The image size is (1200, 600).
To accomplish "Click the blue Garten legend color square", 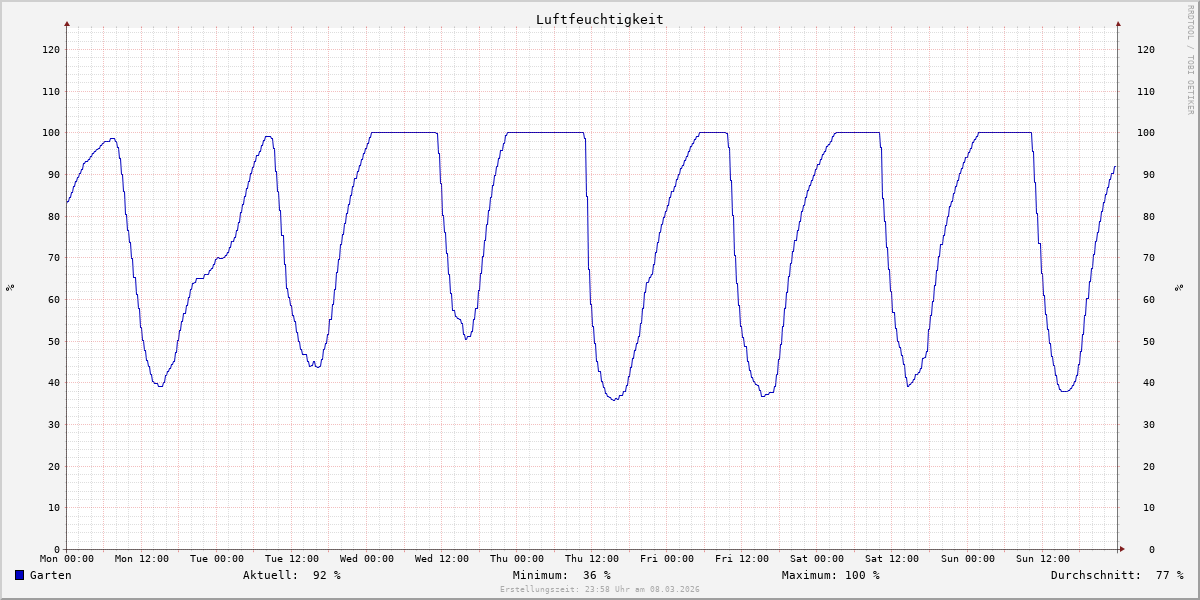I will click(19, 575).
